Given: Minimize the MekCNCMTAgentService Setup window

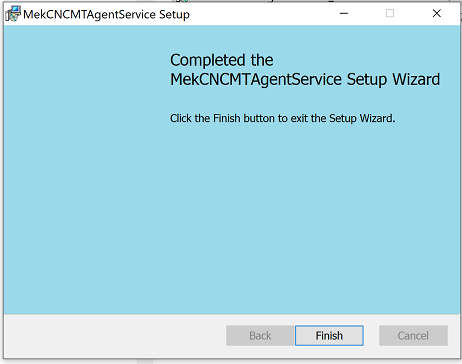Looking at the screenshot, I should coord(344,14).
